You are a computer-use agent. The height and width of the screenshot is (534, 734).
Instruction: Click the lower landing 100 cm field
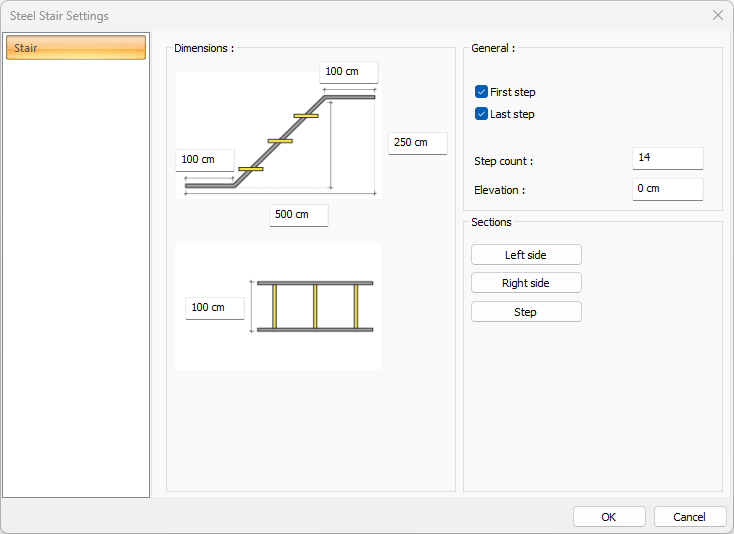click(204, 160)
